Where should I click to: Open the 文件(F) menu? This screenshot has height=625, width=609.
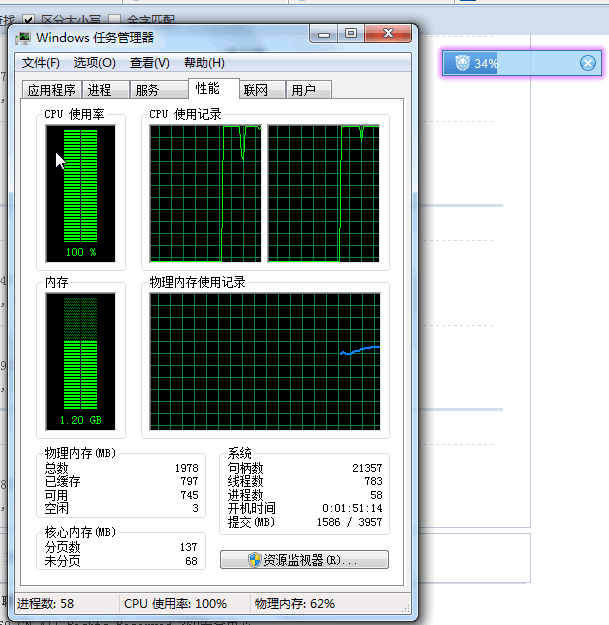41,63
